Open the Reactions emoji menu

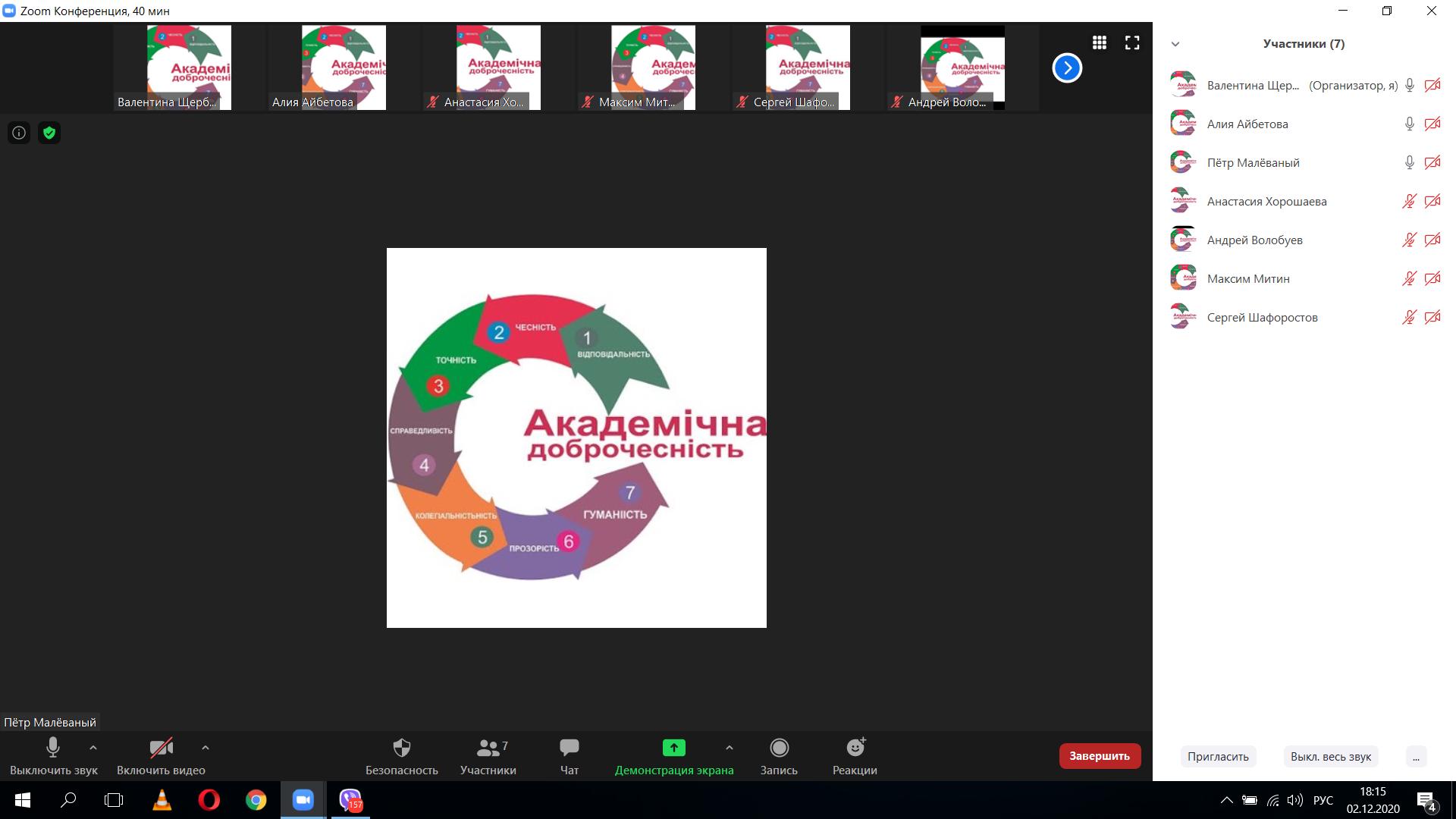pyautogui.click(x=855, y=748)
